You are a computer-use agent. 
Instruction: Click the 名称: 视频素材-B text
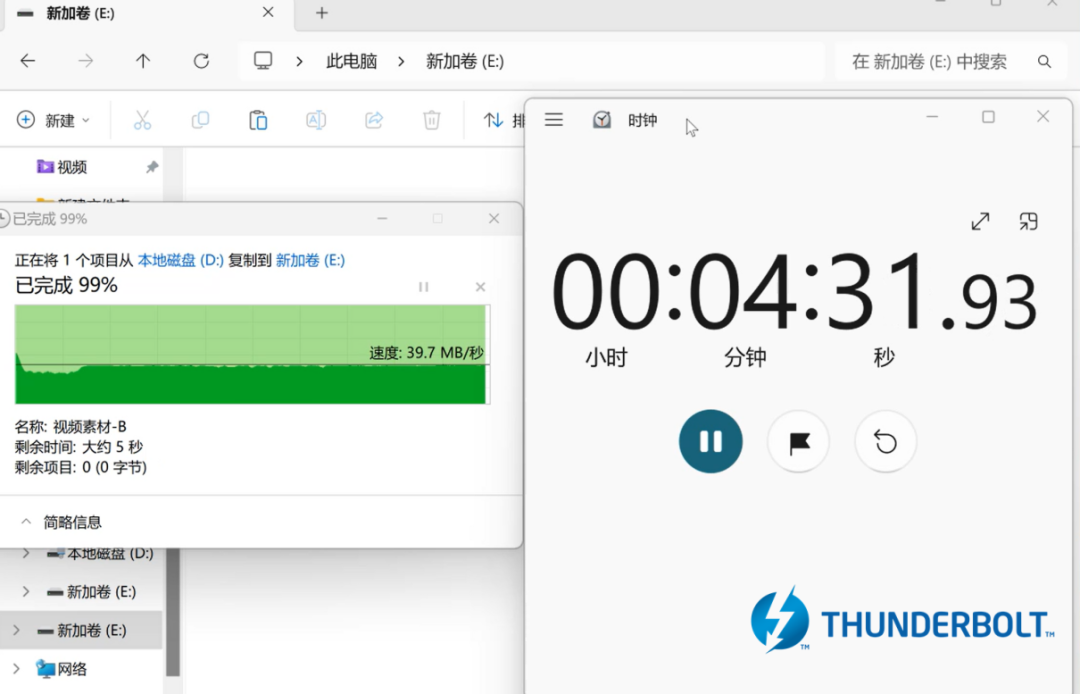(70, 426)
